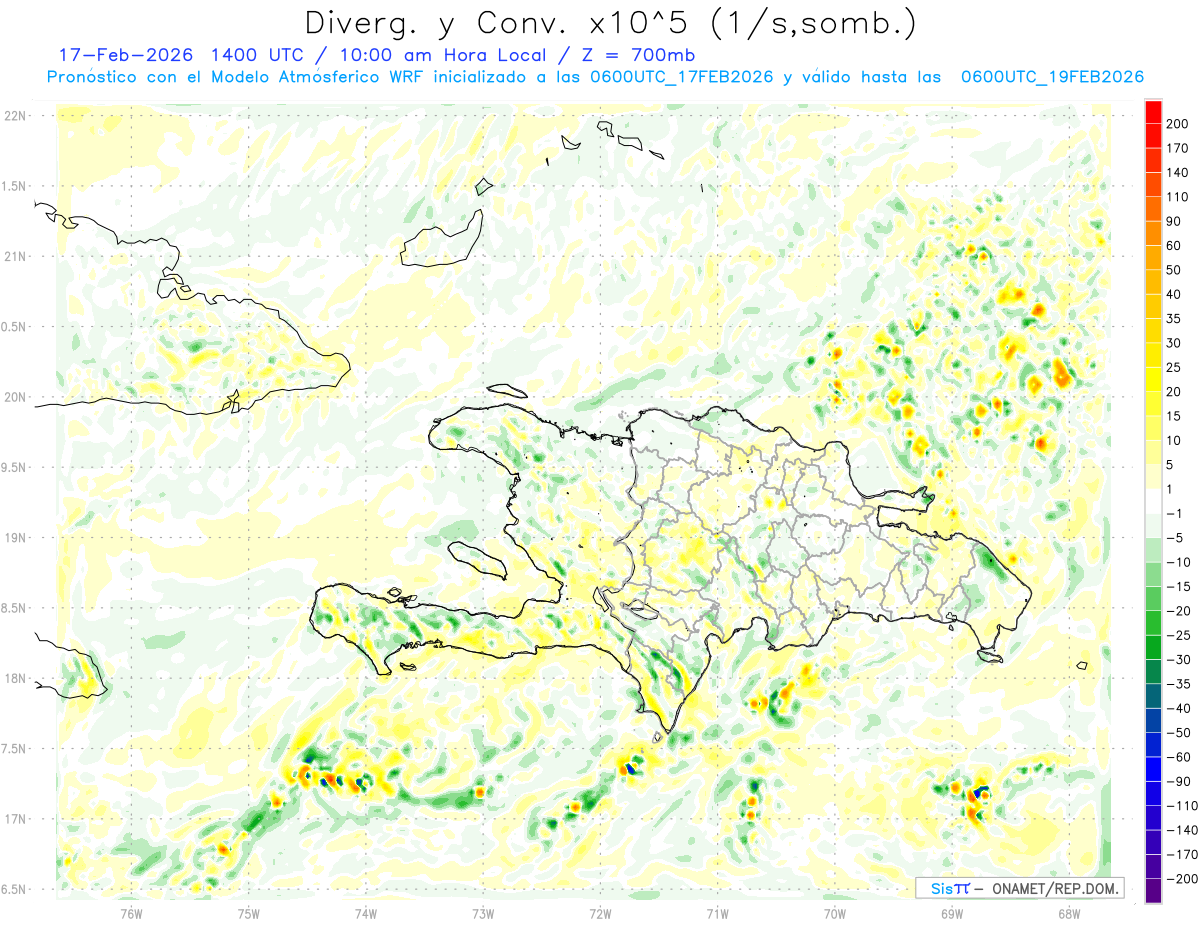The height and width of the screenshot is (927, 1200).
Task: Click the '90' value on the color scale
Action: (1175, 222)
